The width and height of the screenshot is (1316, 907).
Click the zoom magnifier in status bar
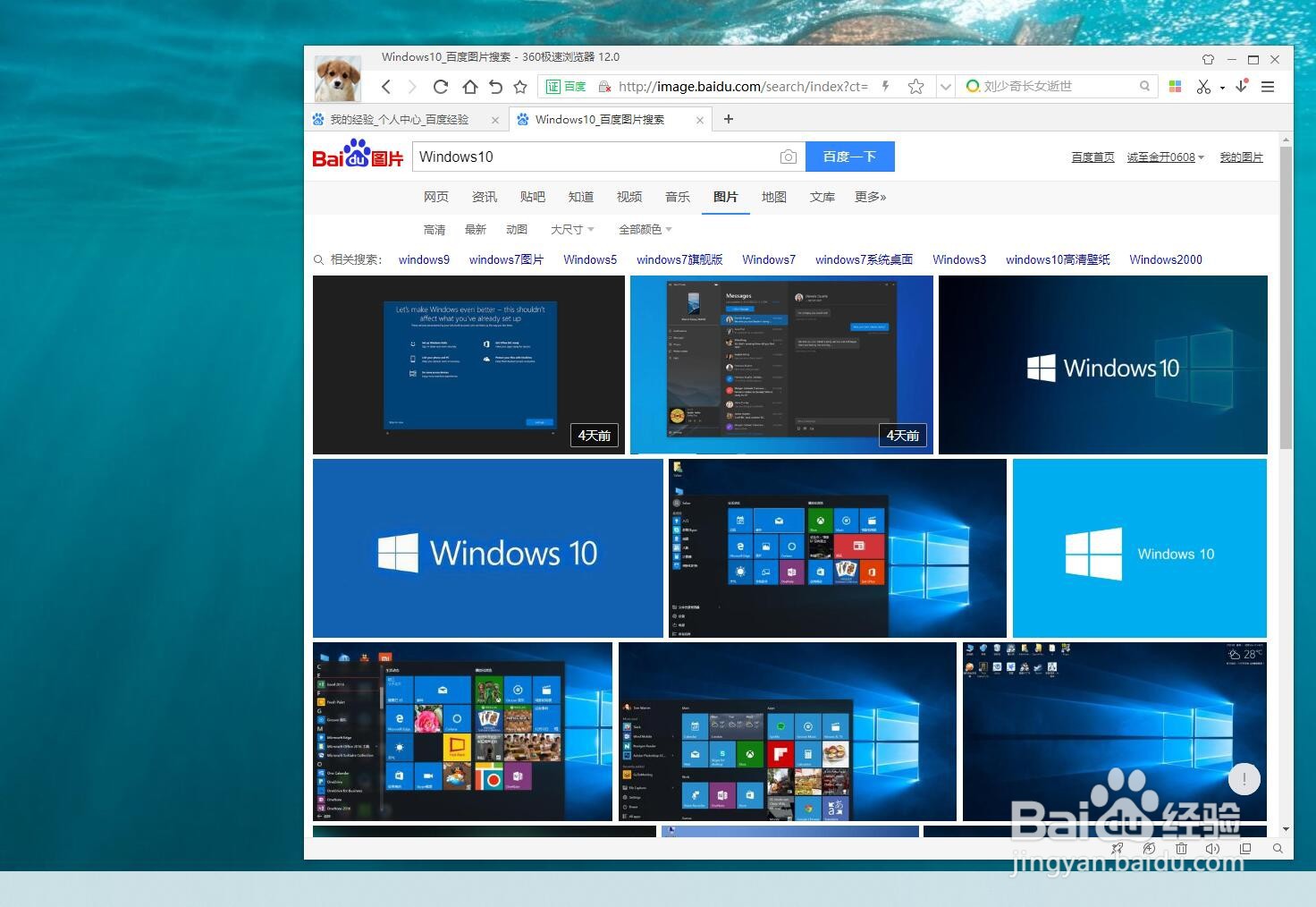(1278, 848)
